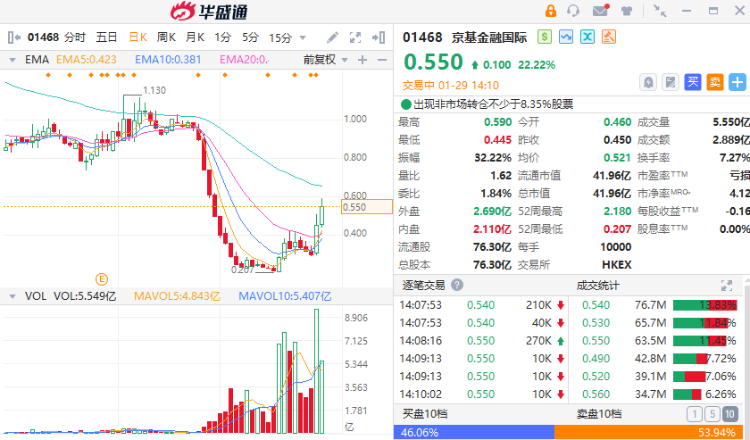Set a price alert with the bell icon
Screen dimensions: 750x440
point(648,82)
